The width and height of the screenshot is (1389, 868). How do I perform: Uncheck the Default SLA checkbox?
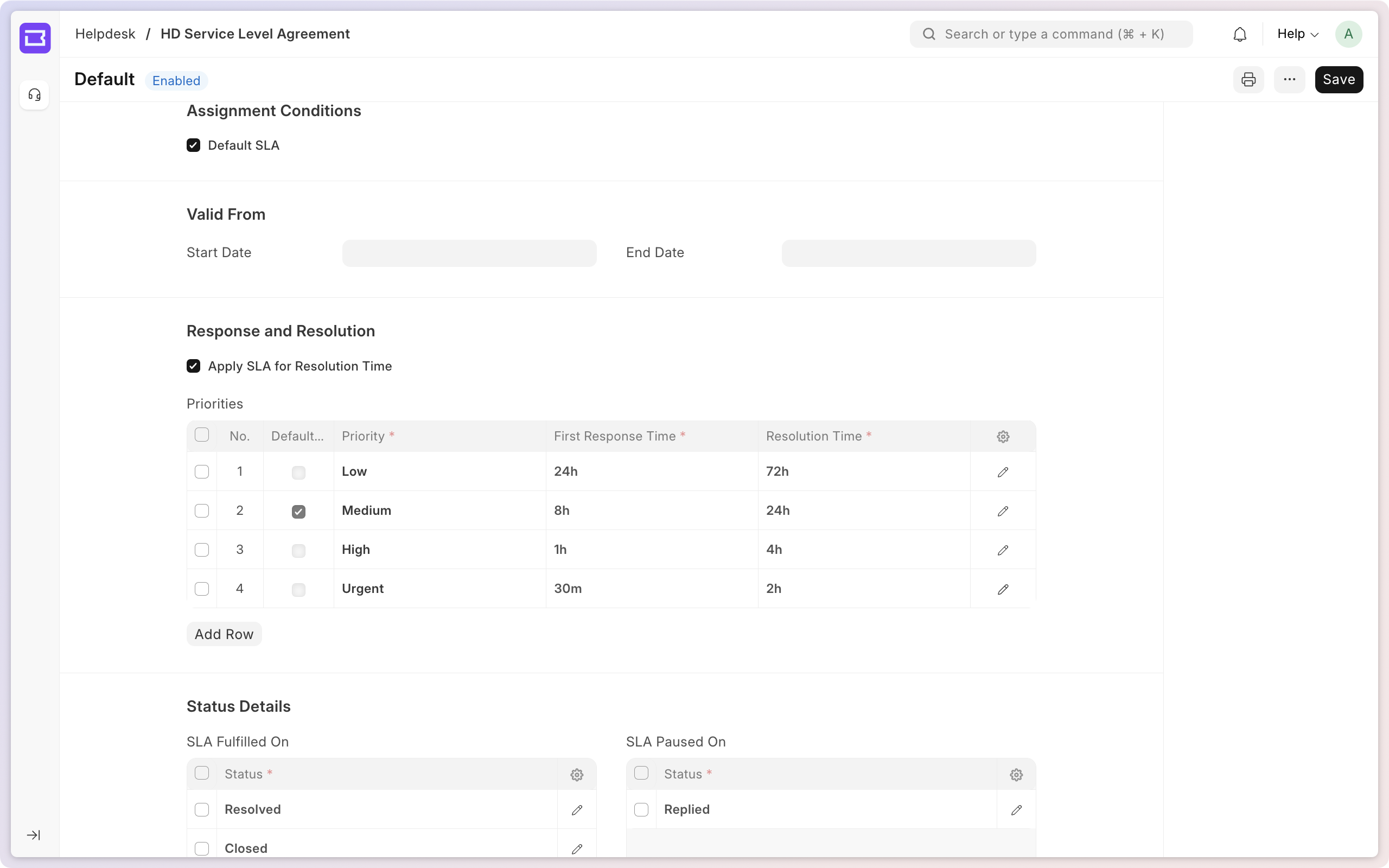tap(193, 145)
